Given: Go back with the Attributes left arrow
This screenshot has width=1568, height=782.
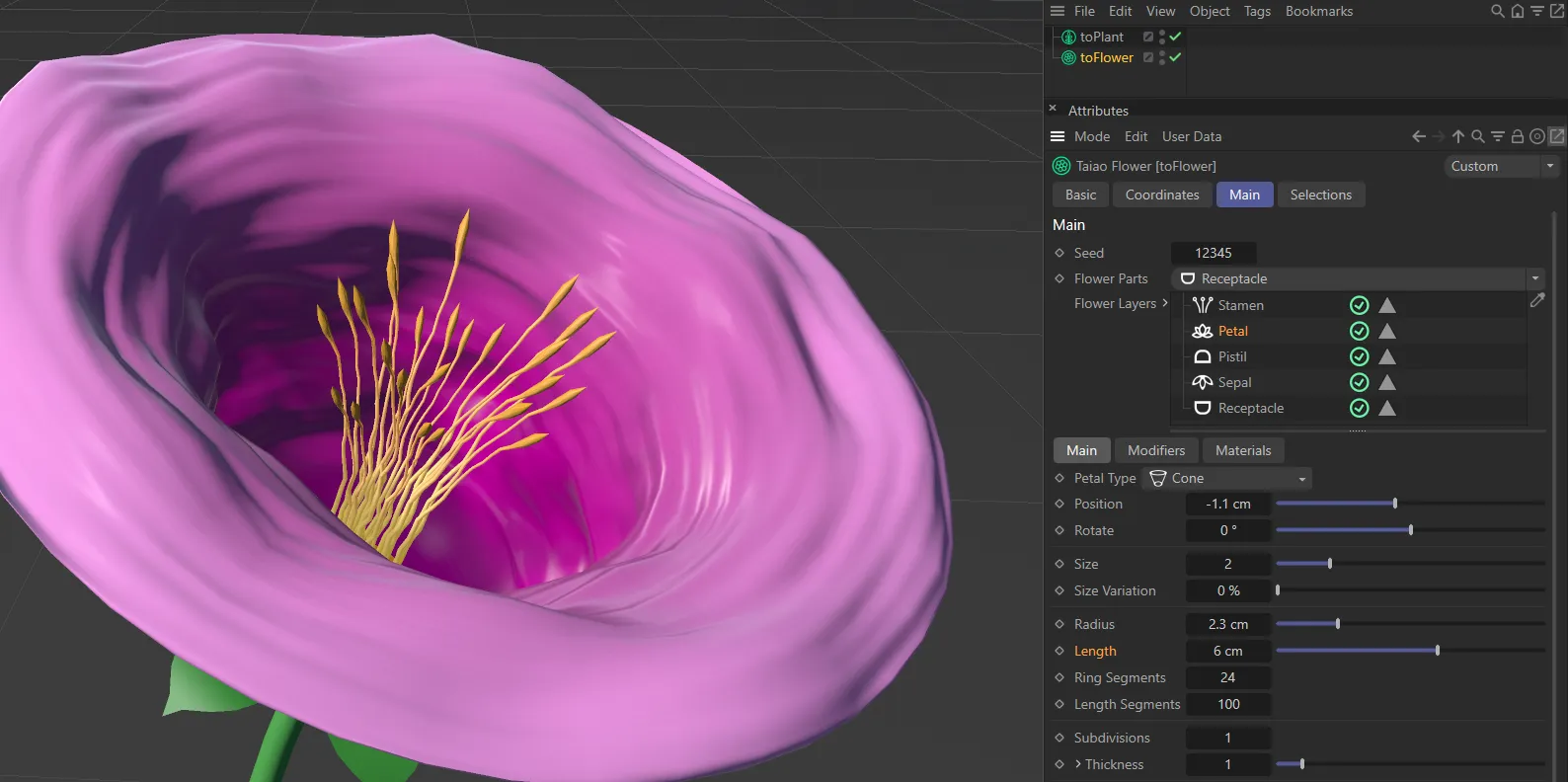Looking at the screenshot, I should (1419, 136).
